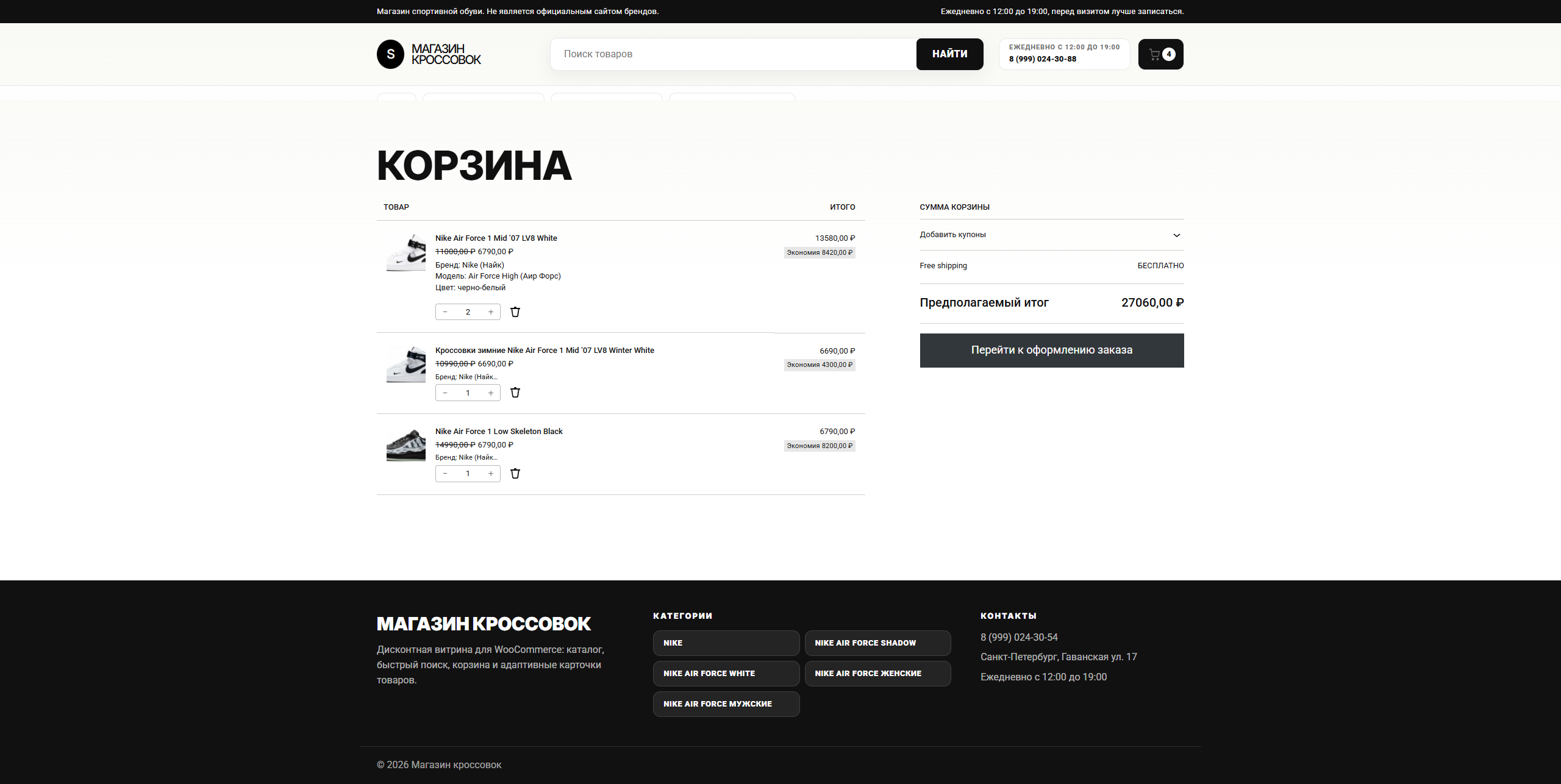Viewport: 1561px width, 784px height.
Task: Click address Санкт-Петербург, Гаванская ул. 17
Action: coord(1059,657)
